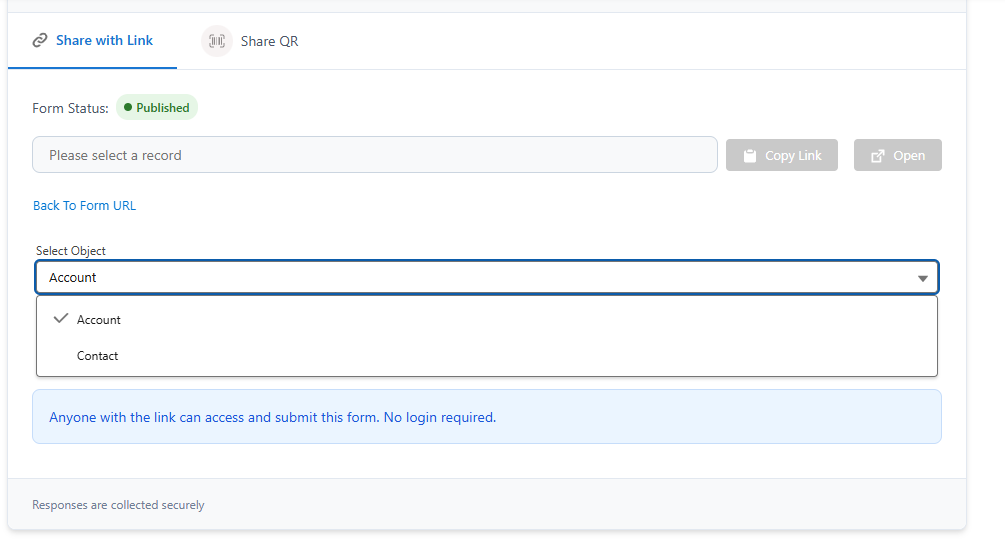Click the Select Object combo box showing Account
This screenshot has width=1005, height=553.
click(487, 277)
